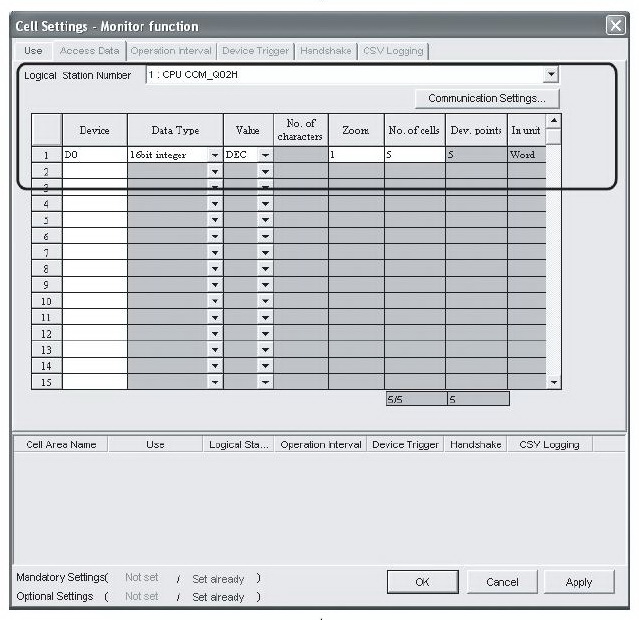Click the Cell Area Name column header
The image size is (639, 620).
point(55,445)
